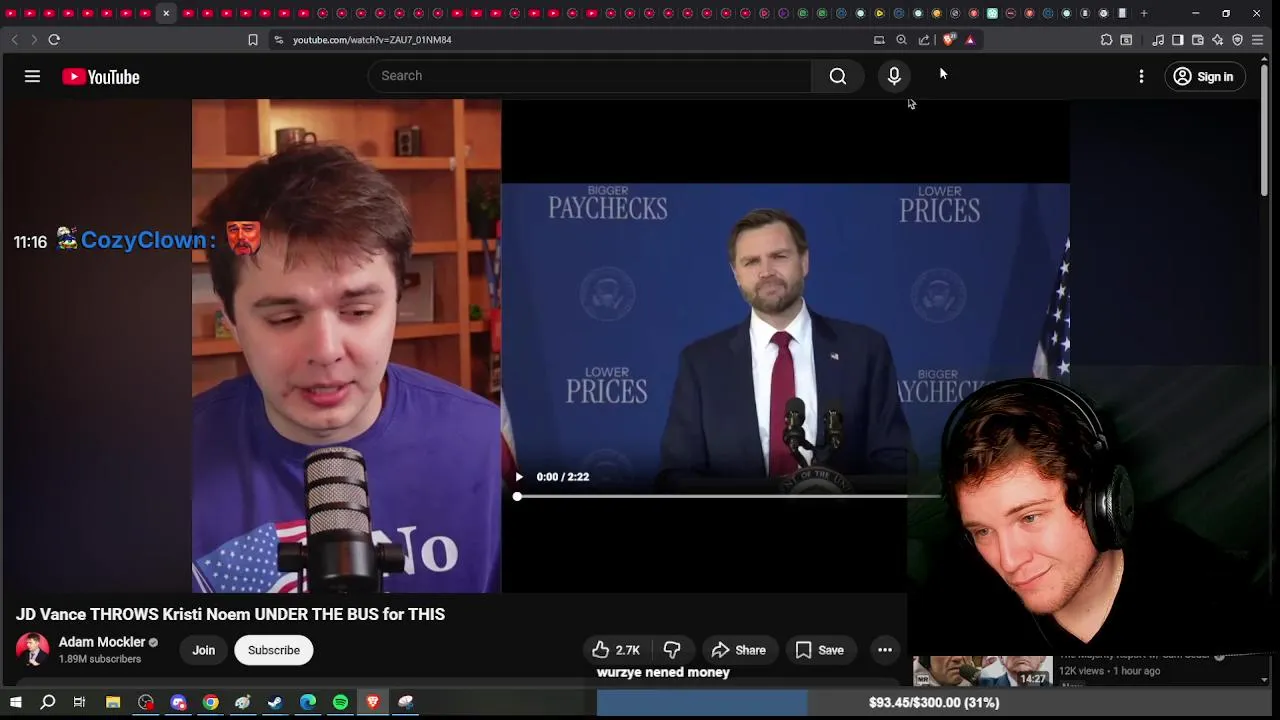The width and height of the screenshot is (1280, 720).
Task: Open the recommended video thumbnail 14:27
Action: (x=983, y=672)
